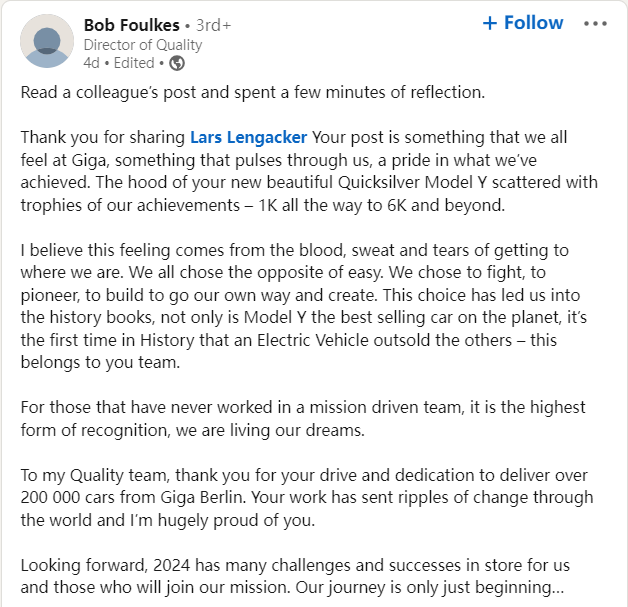Viewport: 628px width, 607px height.
Task: Click the 'Thank you for sharing' text
Action: pos(103,137)
